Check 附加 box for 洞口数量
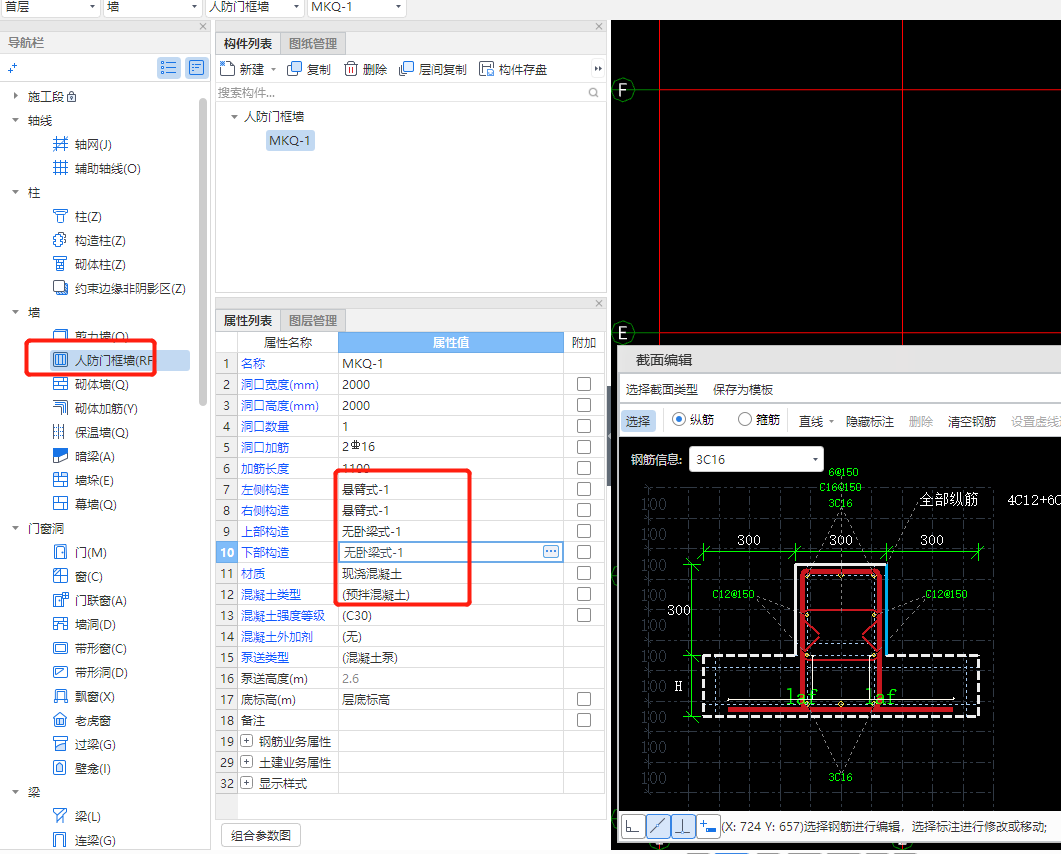 (584, 426)
